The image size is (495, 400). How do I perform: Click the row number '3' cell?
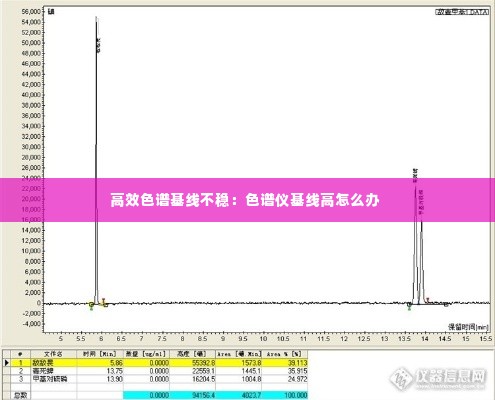click(x=21, y=379)
